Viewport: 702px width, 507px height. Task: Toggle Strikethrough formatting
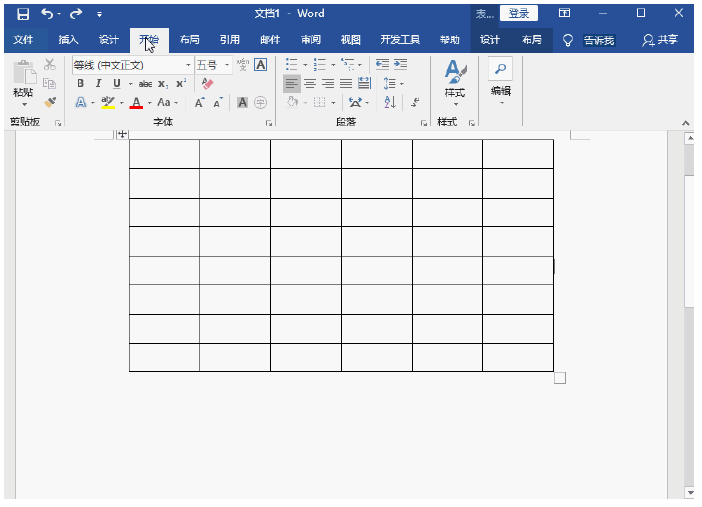point(145,84)
